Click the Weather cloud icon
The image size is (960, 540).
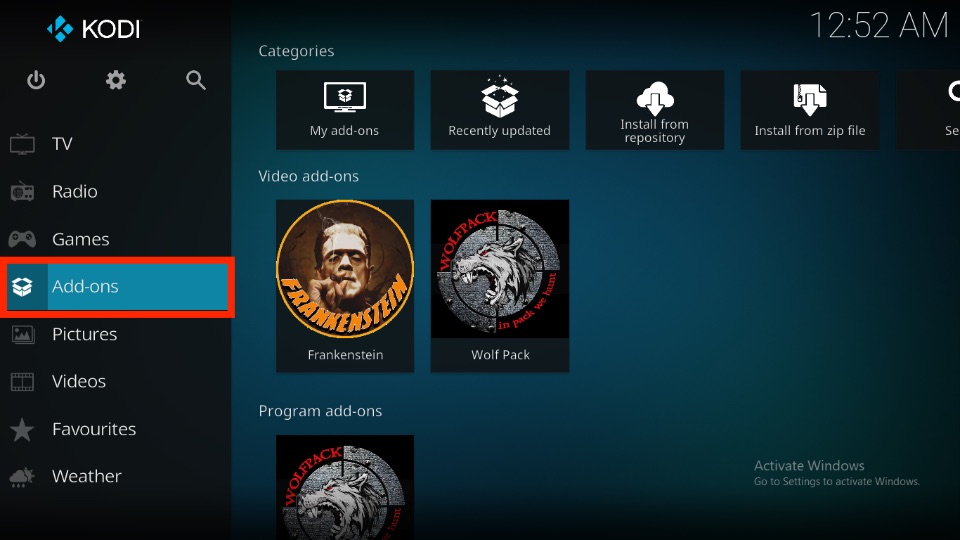coord(22,477)
